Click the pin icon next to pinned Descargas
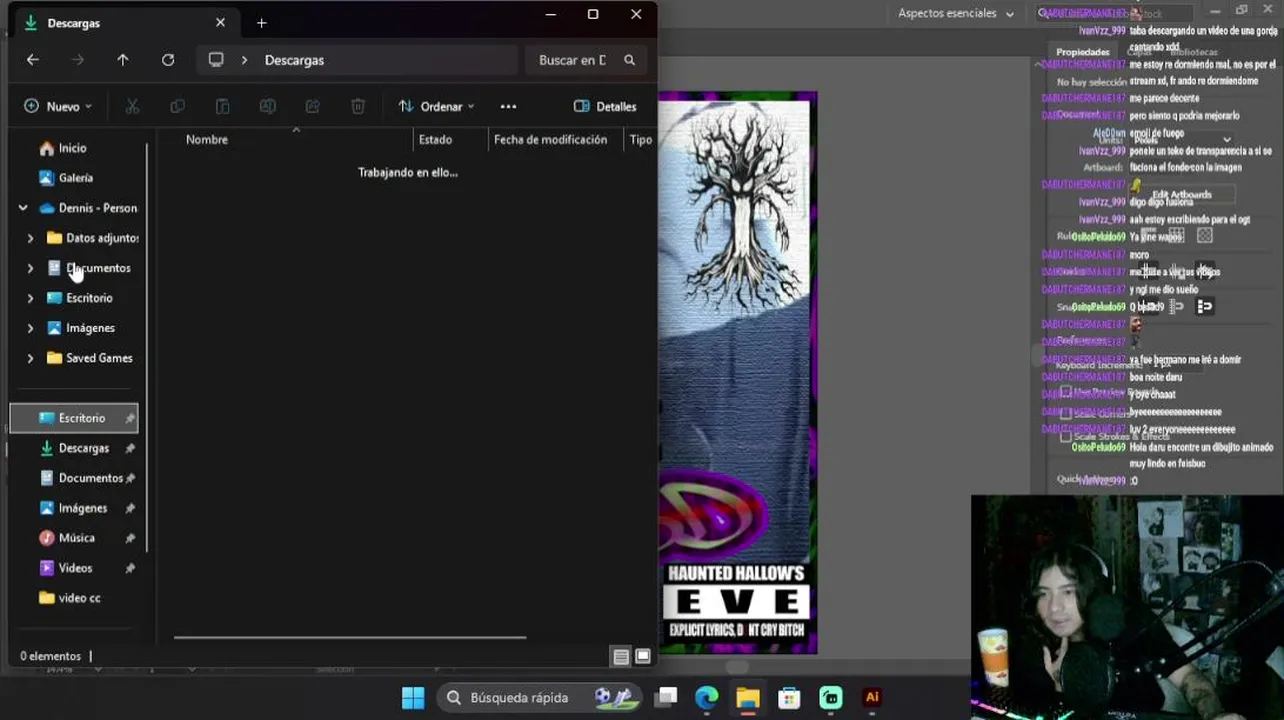This screenshot has height=720, width=1284. click(x=130, y=448)
